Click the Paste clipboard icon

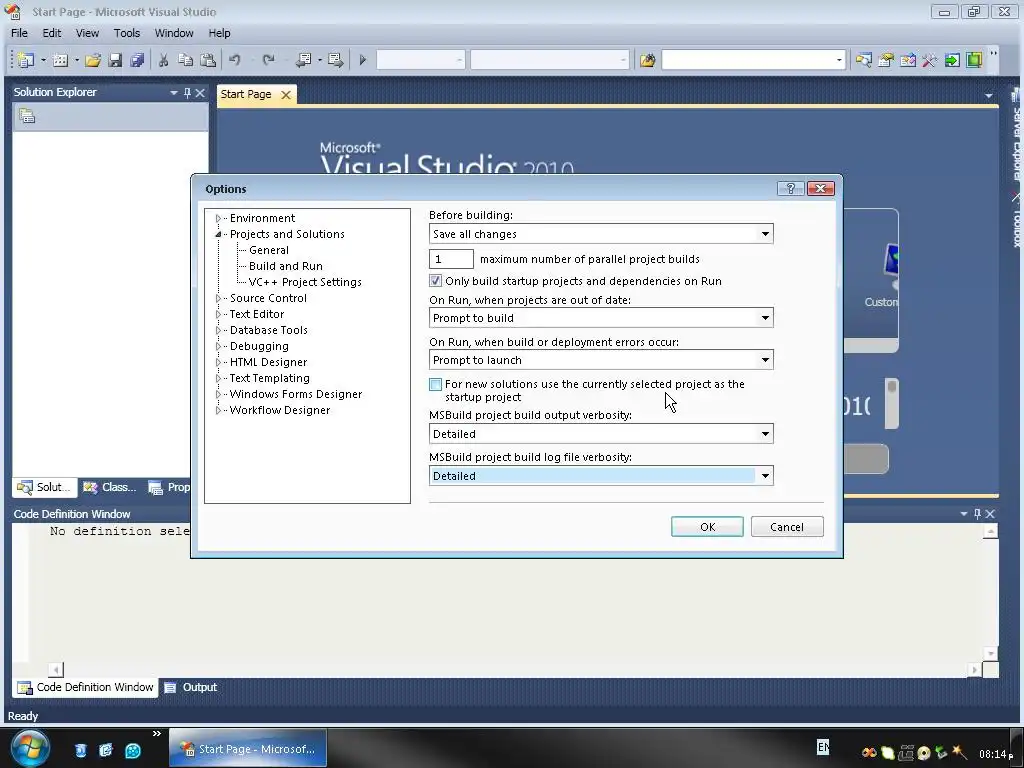coord(208,60)
